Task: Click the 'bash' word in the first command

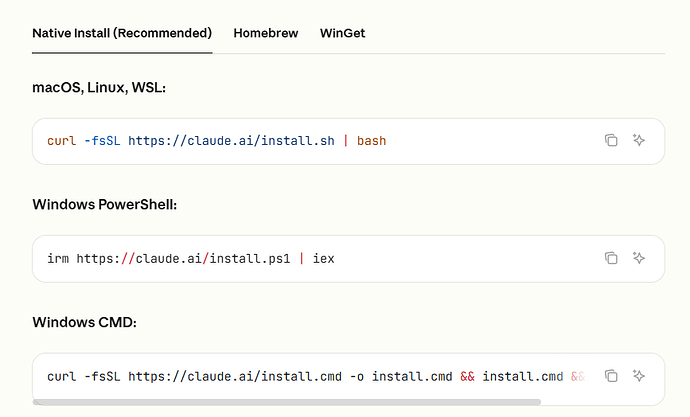Action: [371, 141]
